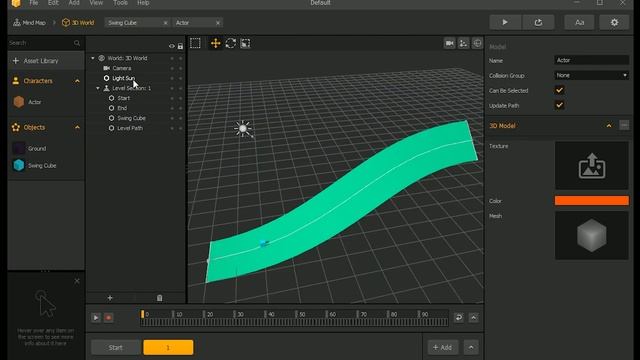Collapse the Characters section
640x360 pixels.
tap(77, 81)
